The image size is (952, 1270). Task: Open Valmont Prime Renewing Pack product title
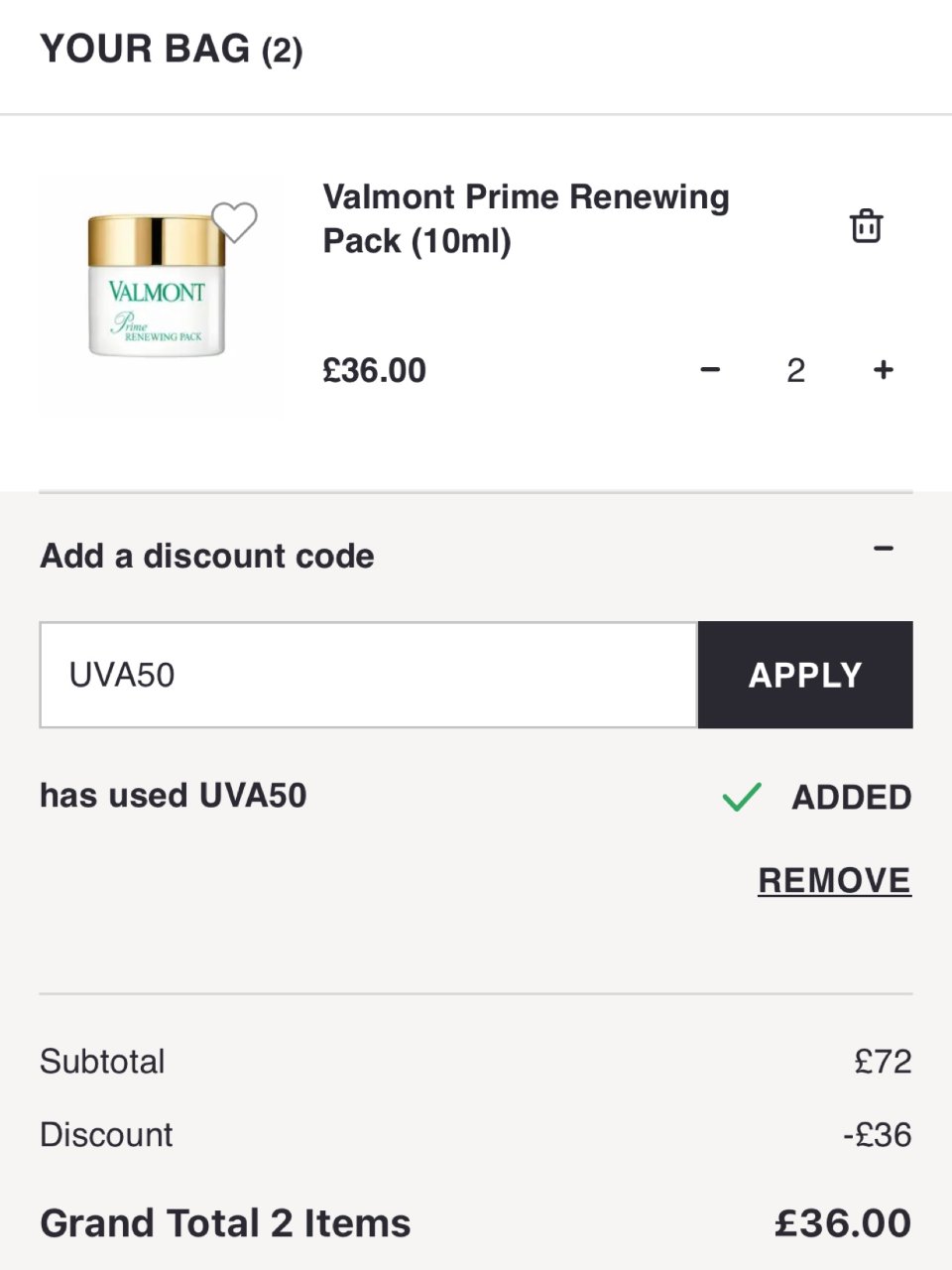[x=526, y=218]
